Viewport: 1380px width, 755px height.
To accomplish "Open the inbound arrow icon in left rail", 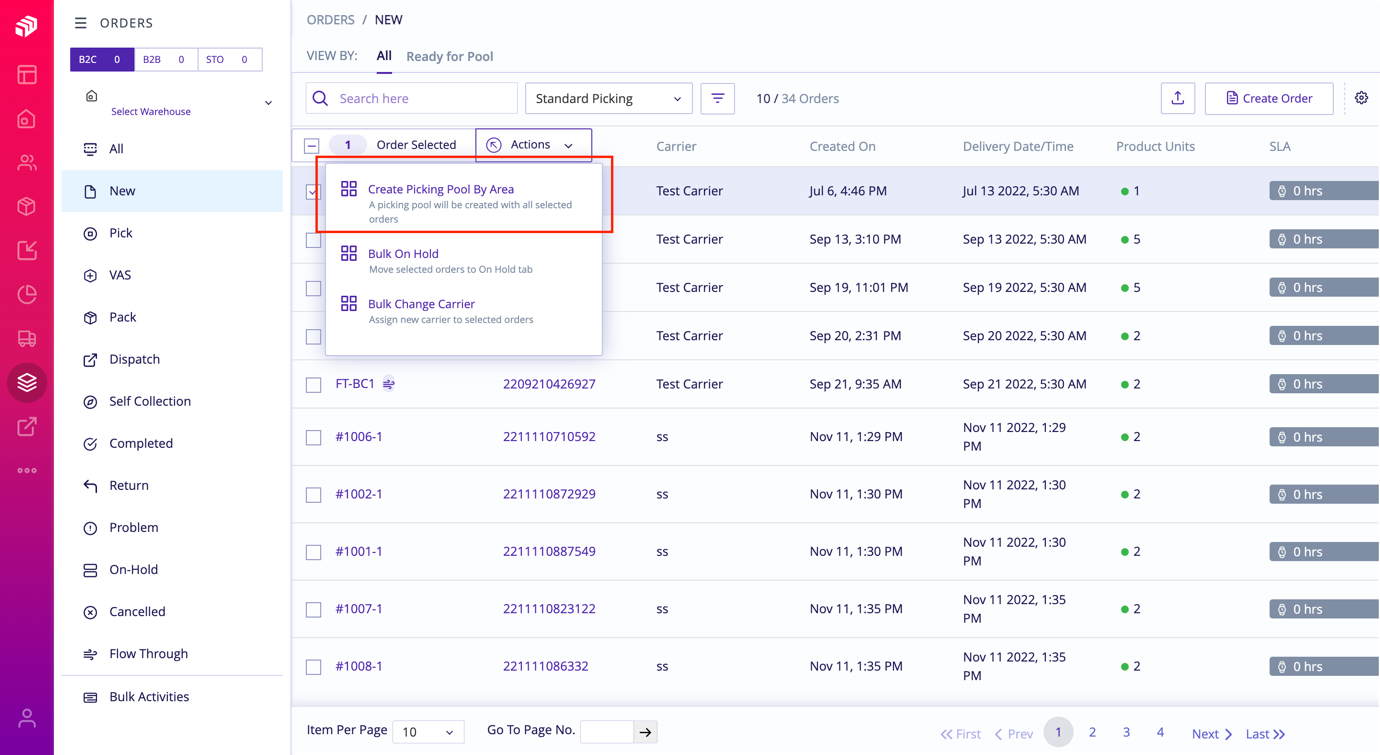I will point(27,251).
